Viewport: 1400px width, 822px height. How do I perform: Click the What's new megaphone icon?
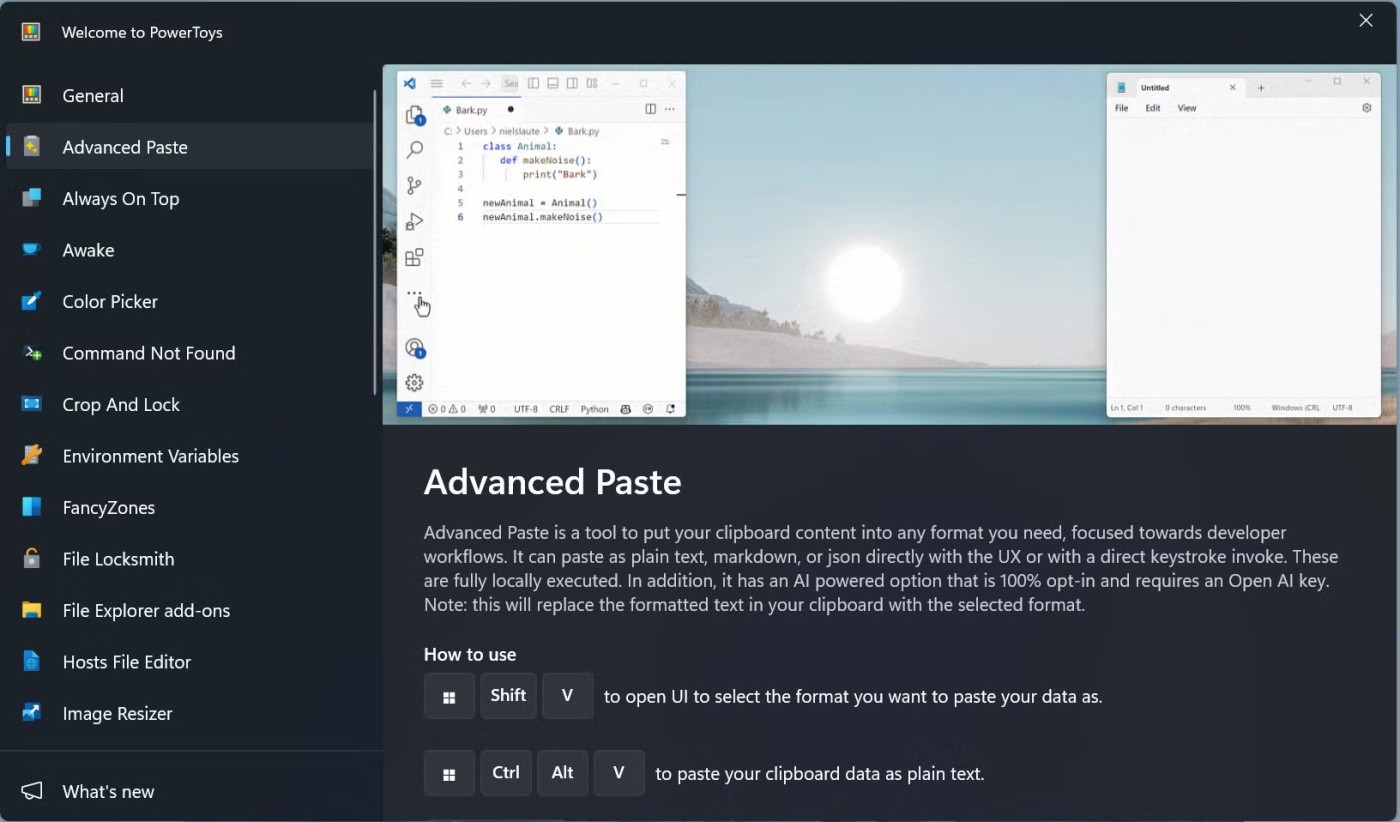coord(32,791)
